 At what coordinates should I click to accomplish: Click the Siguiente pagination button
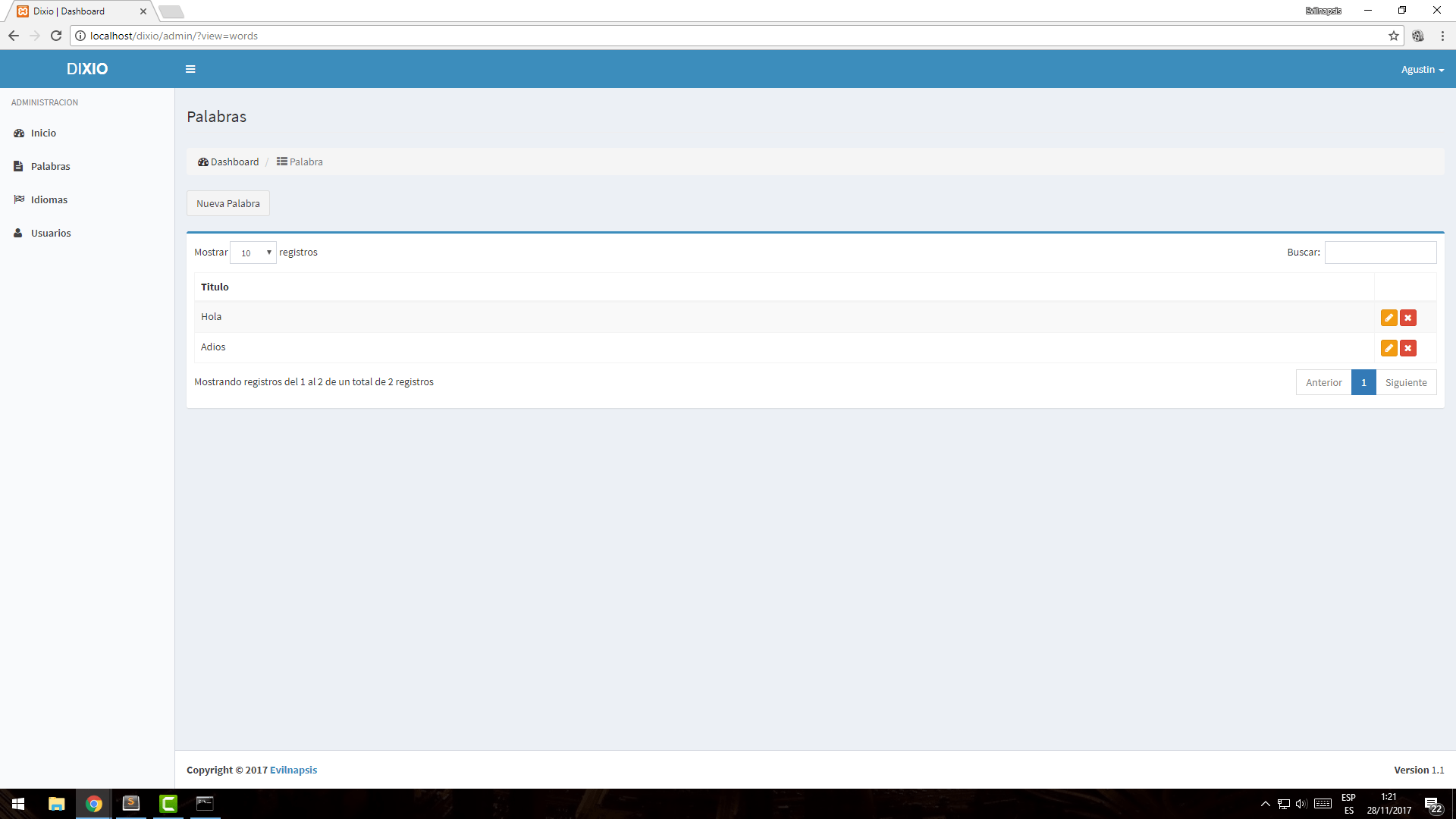tap(1405, 382)
